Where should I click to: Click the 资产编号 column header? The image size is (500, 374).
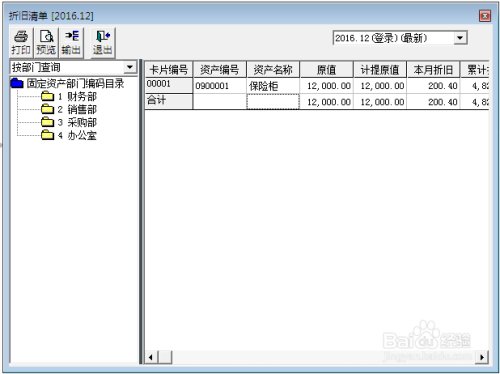point(220,70)
